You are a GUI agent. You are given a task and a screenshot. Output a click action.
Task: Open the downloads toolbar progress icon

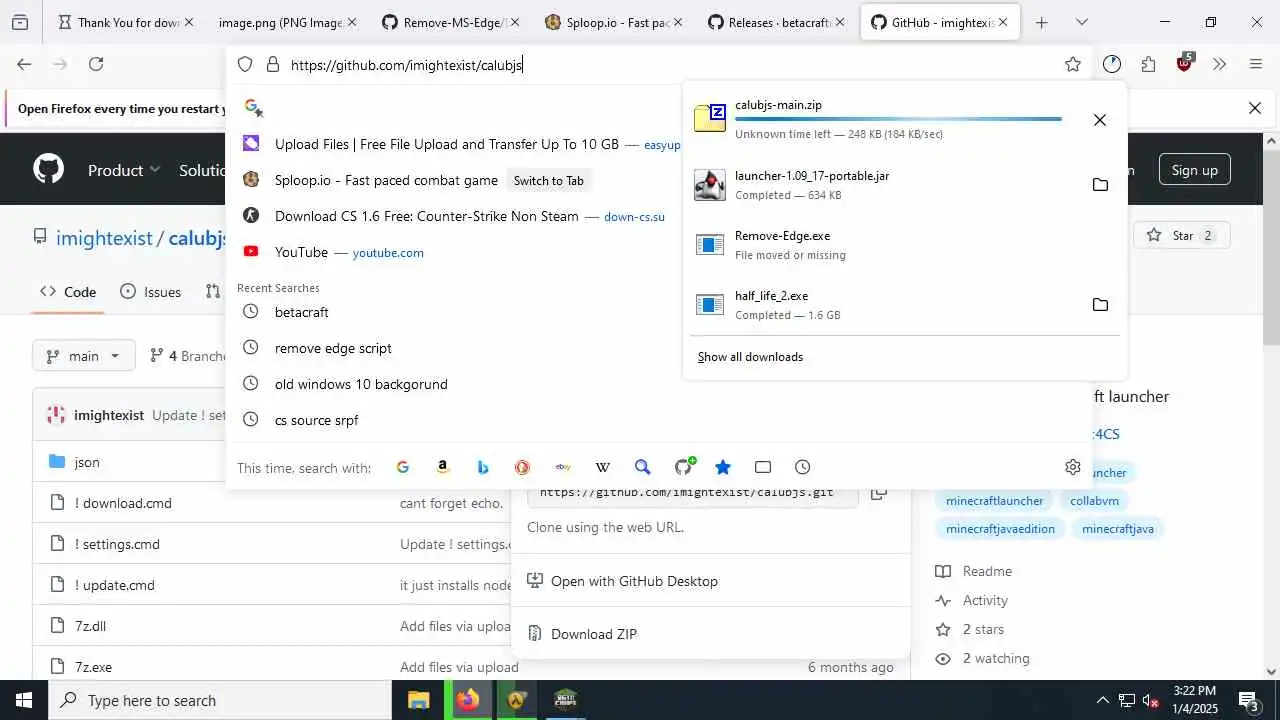click(x=1112, y=64)
